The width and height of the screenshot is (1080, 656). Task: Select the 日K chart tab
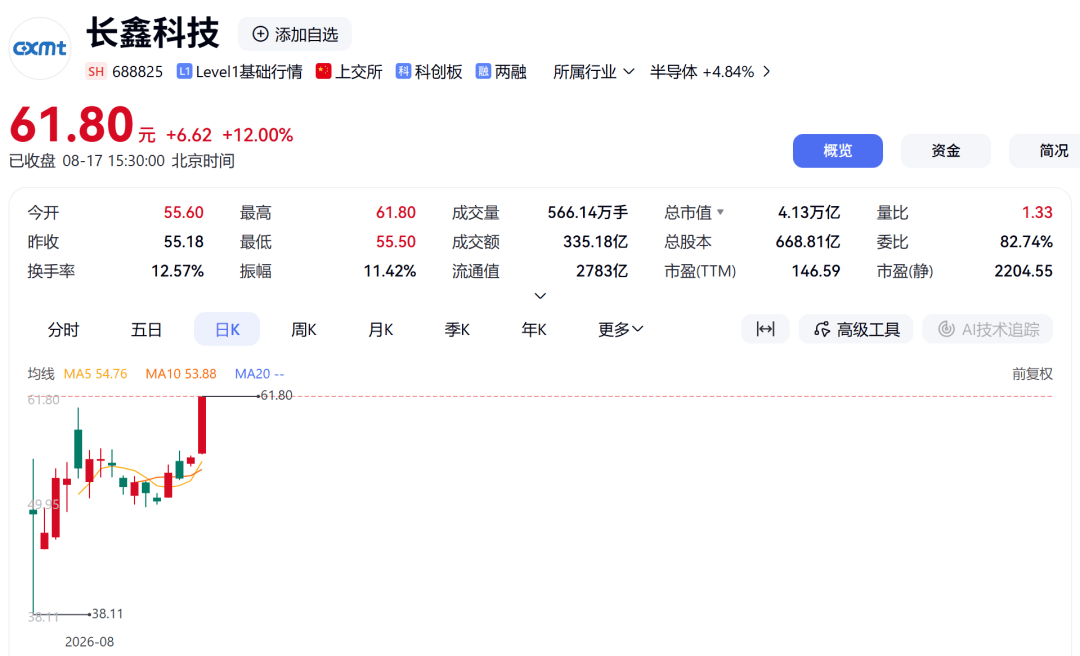(x=227, y=329)
